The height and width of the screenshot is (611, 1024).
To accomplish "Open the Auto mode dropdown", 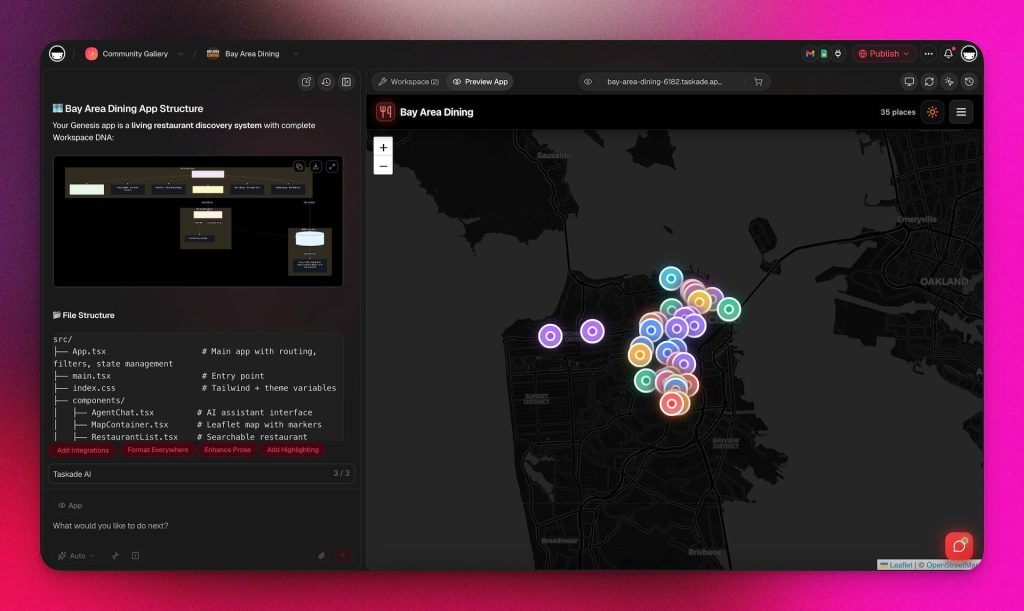I will pyautogui.click(x=76, y=556).
